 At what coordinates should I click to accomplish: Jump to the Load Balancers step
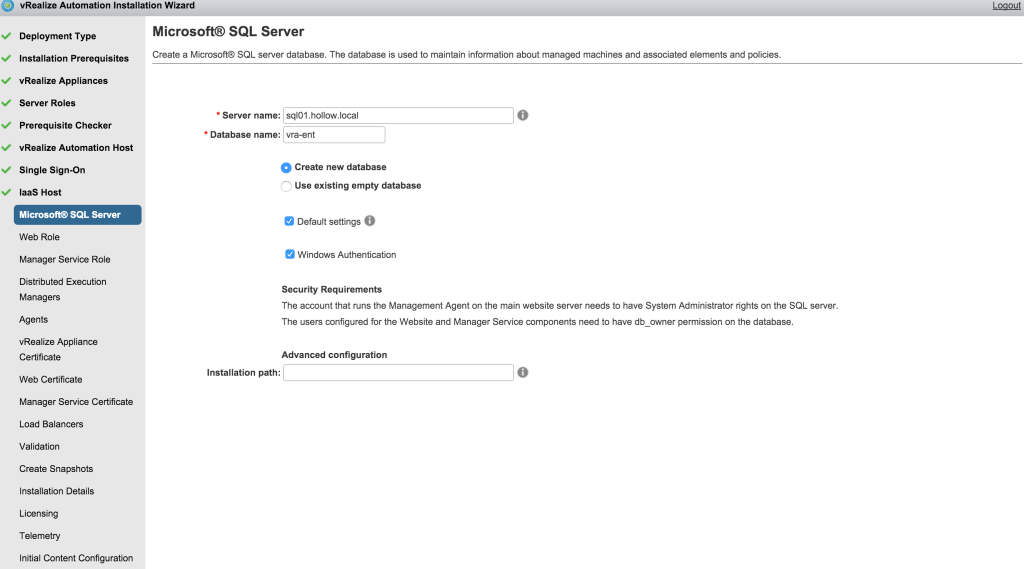[52, 424]
